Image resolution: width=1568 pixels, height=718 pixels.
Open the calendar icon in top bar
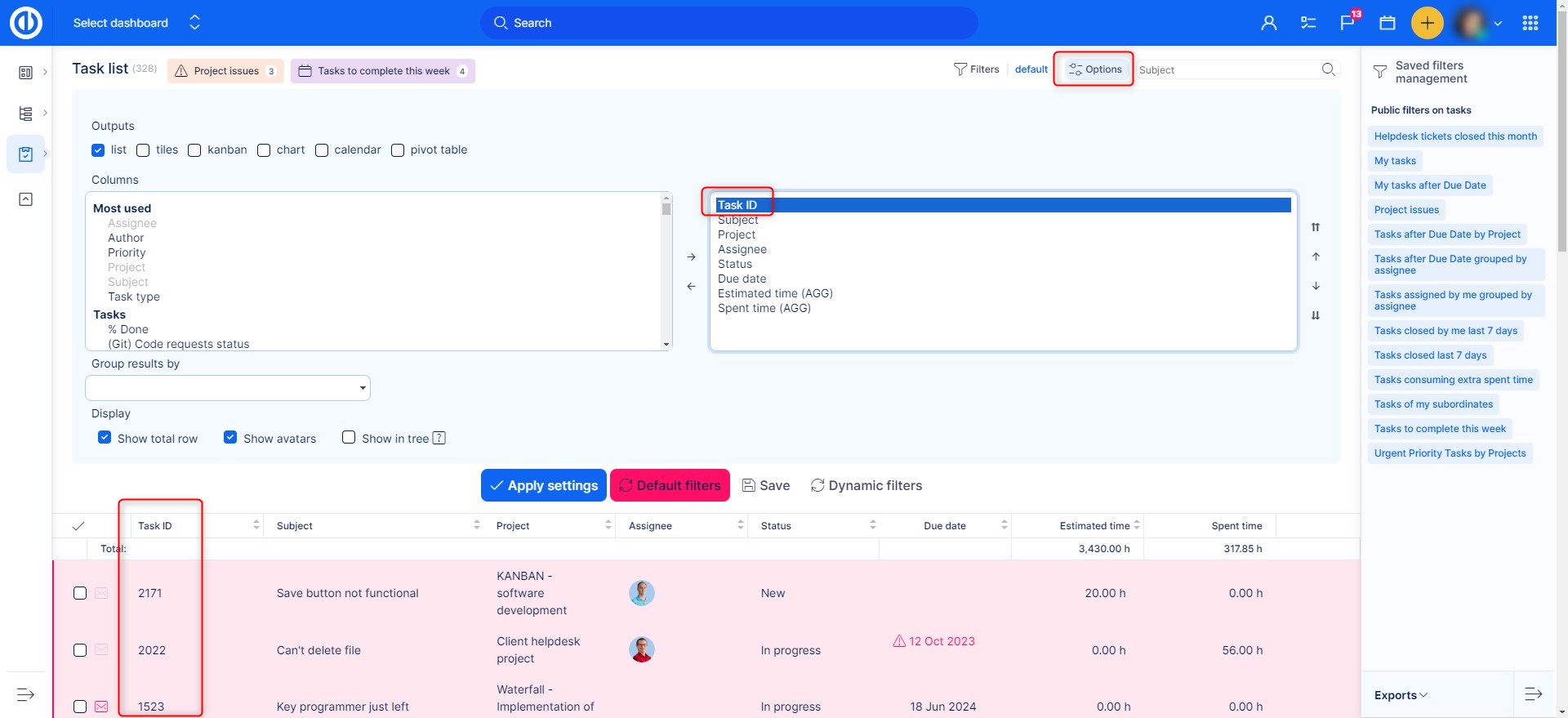point(1388,23)
